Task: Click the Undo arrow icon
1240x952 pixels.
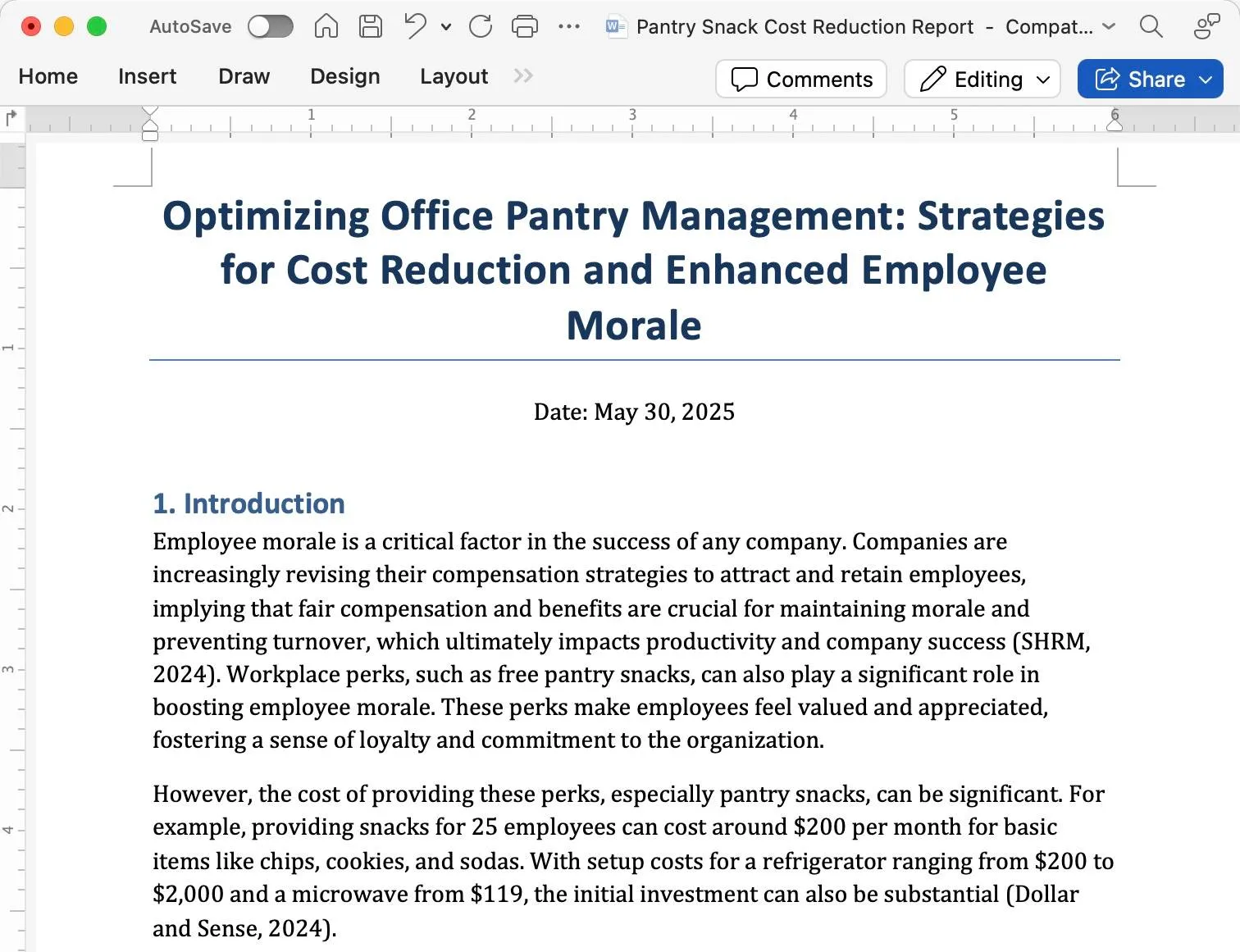Action: (415, 26)
